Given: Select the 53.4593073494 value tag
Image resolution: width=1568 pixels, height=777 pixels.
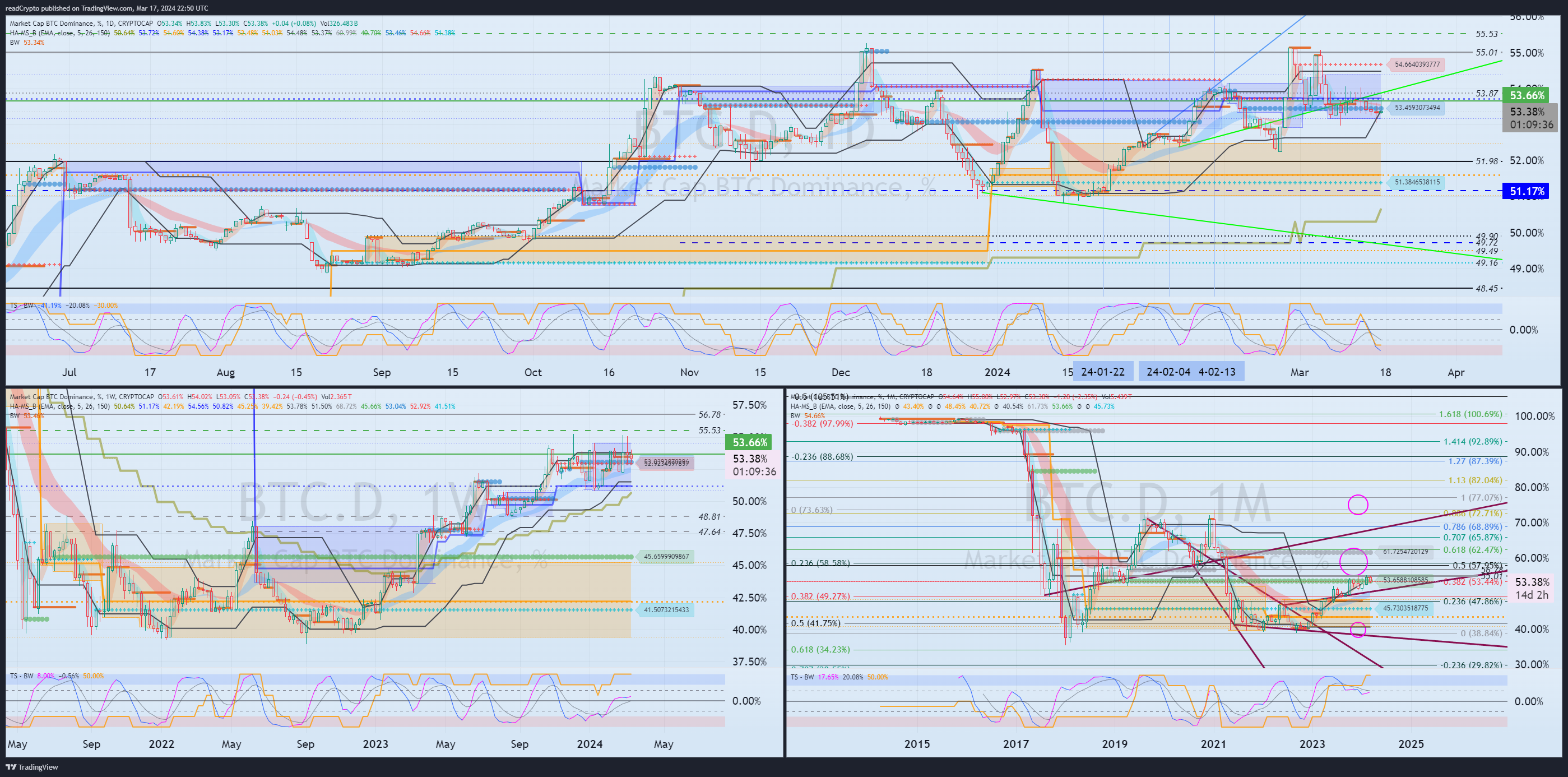Looking at the screenshot, I should click(1417, 108).
